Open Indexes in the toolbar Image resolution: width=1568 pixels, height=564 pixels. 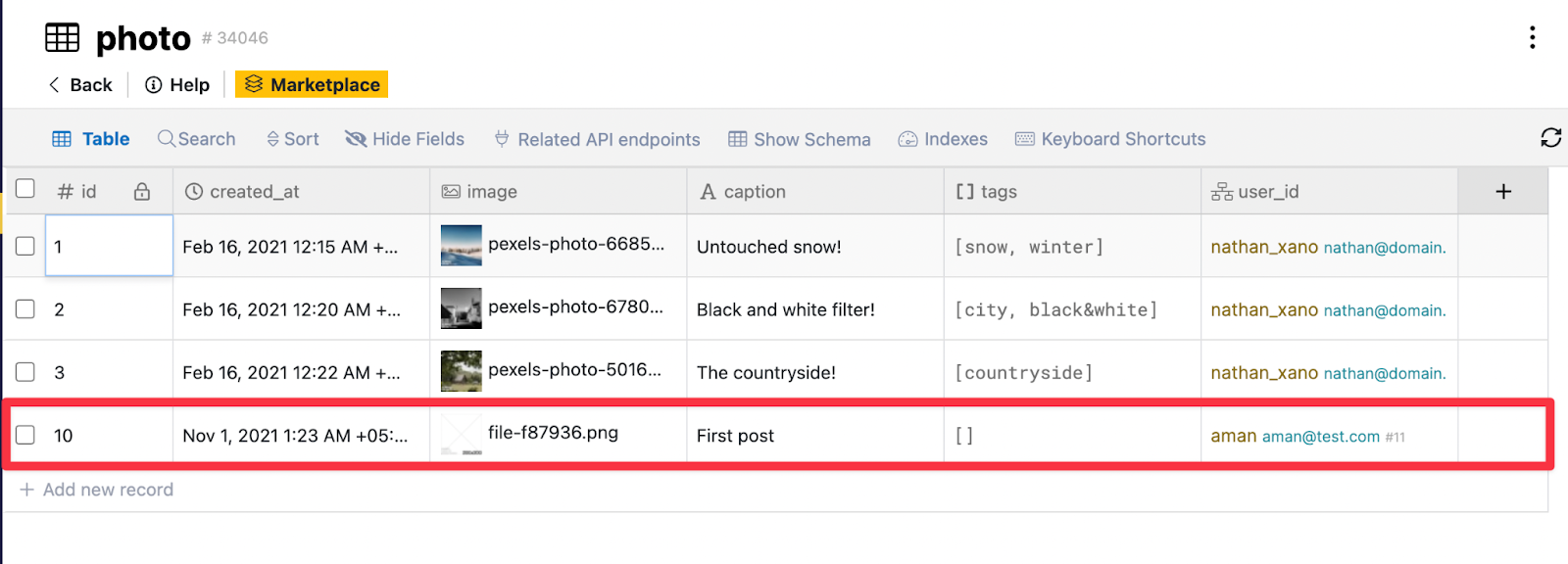coord(943,139)
